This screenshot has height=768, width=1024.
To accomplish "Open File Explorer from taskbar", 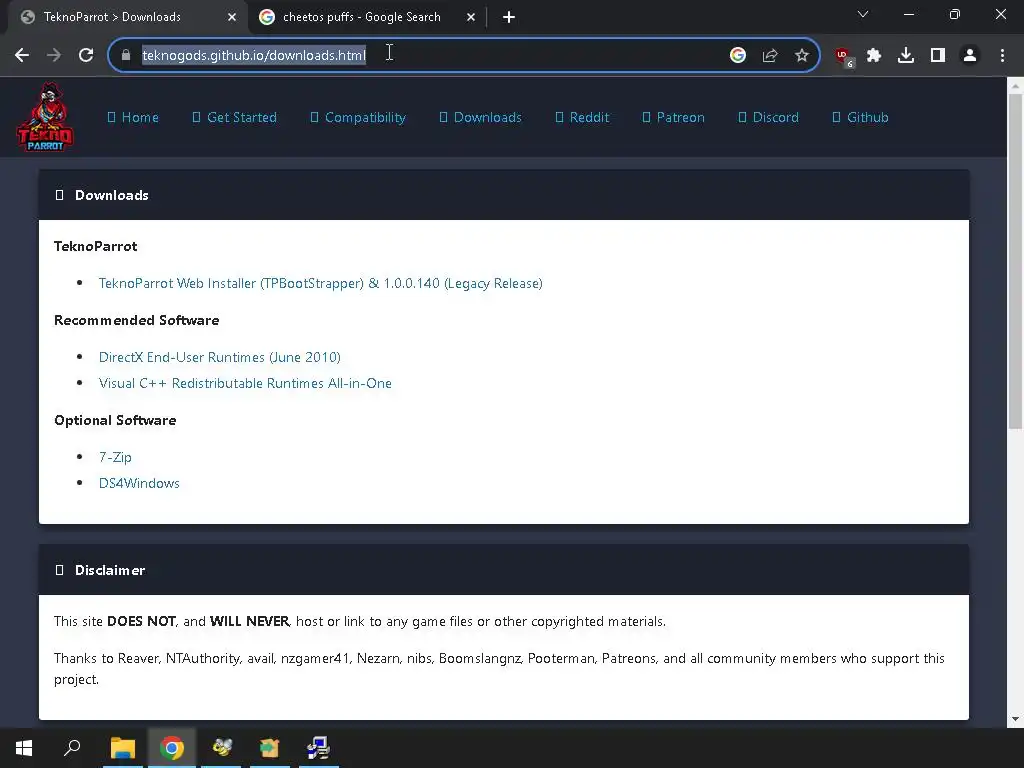I will click(123, 748).
